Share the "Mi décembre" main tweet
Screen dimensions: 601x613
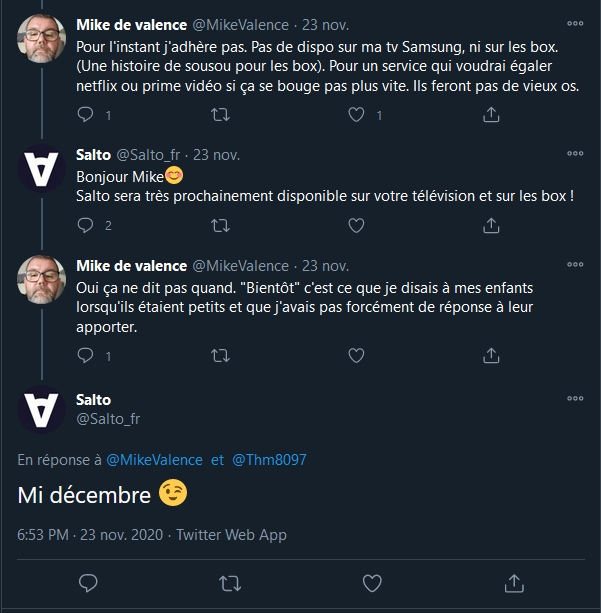(x=514, y=582)
